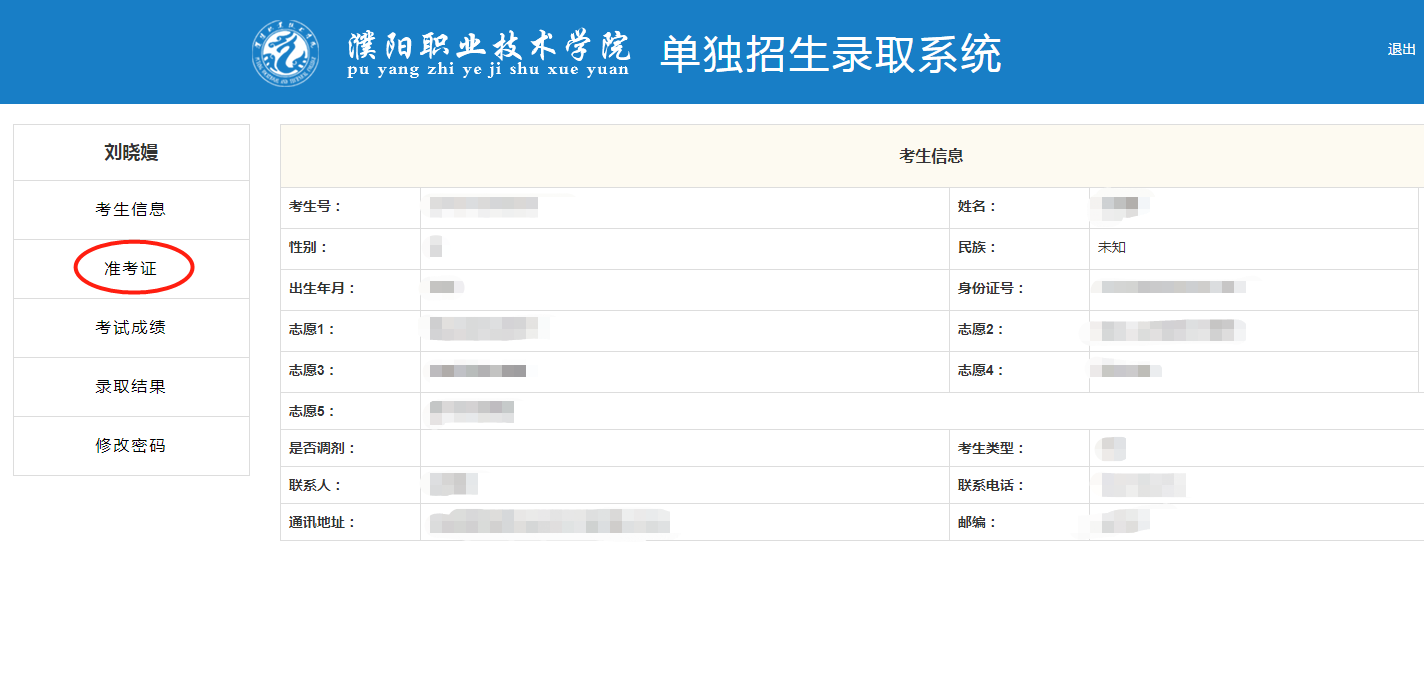Click the 志愿1 value cell
This screenshot has height=674, width=1424.
pos(685,331)
